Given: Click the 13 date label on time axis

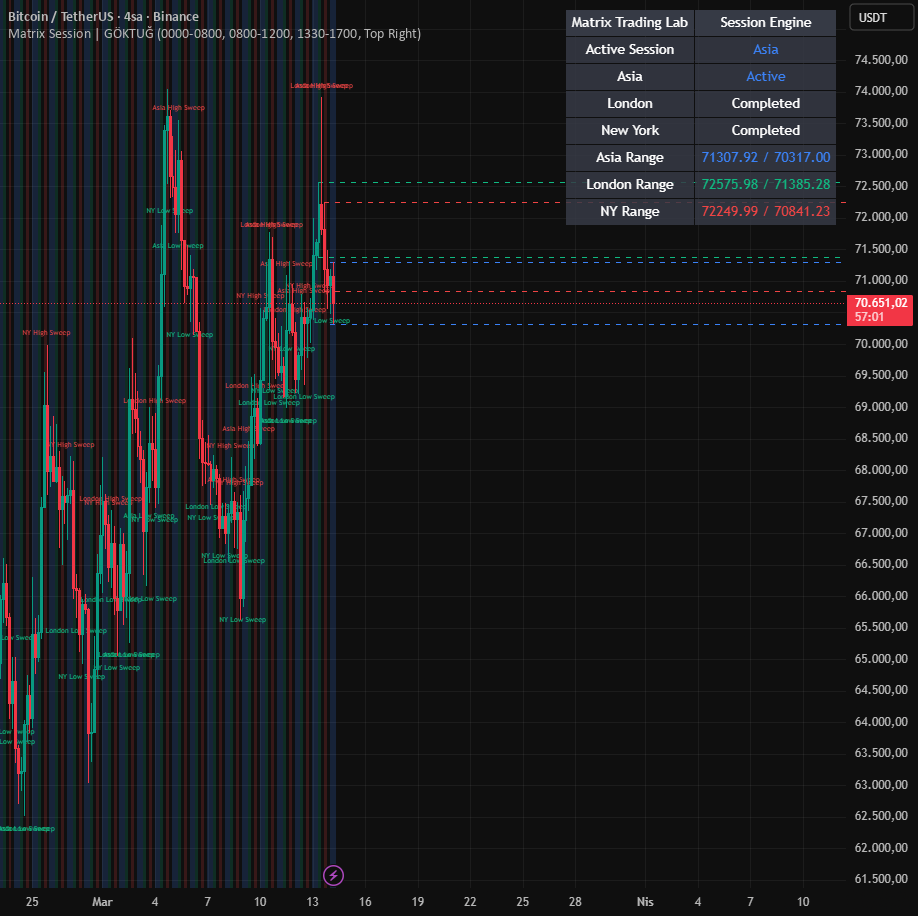Looking at the screenshot, I should [313, 901].
